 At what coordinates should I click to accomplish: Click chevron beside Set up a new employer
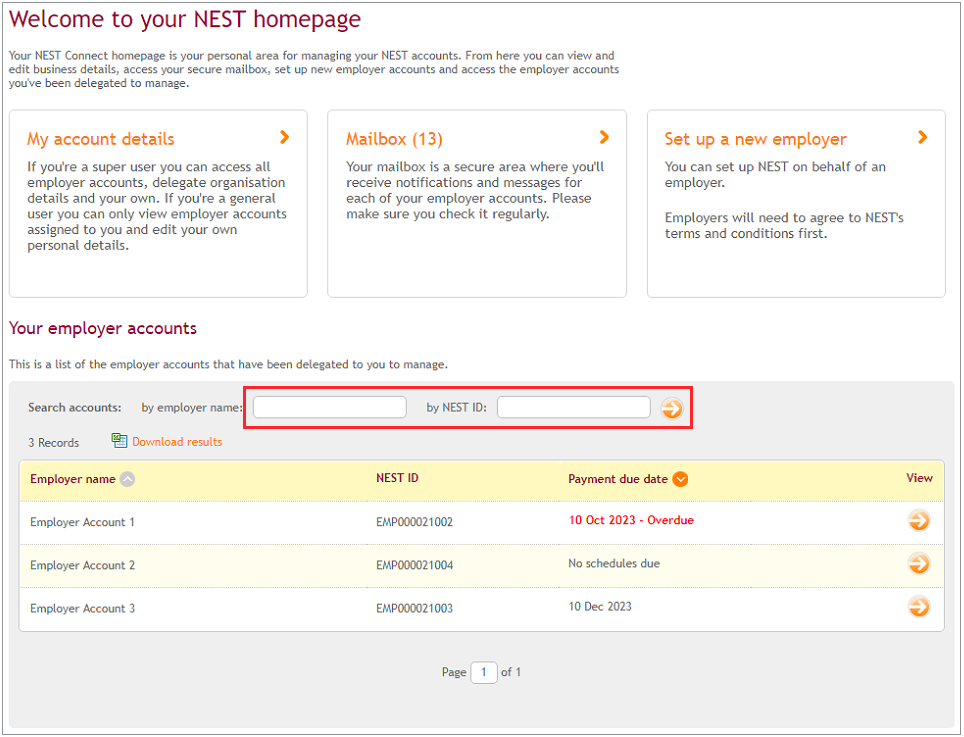point(922,137)
